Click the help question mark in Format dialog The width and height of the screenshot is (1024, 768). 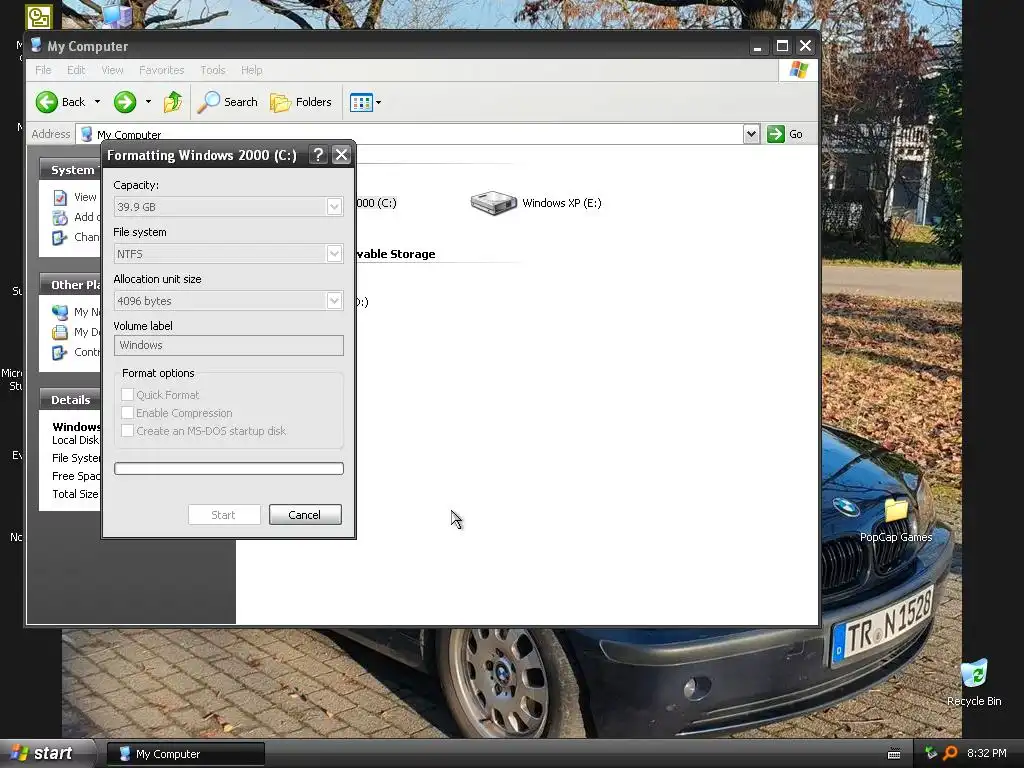point(318,155)
